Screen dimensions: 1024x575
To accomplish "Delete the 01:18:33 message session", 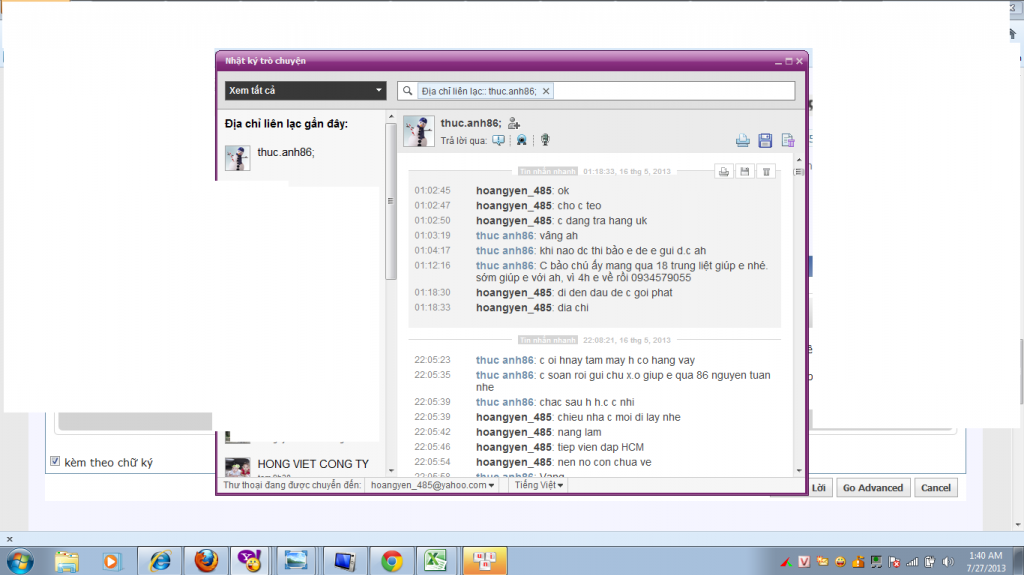I will click(x=765, y=172).
